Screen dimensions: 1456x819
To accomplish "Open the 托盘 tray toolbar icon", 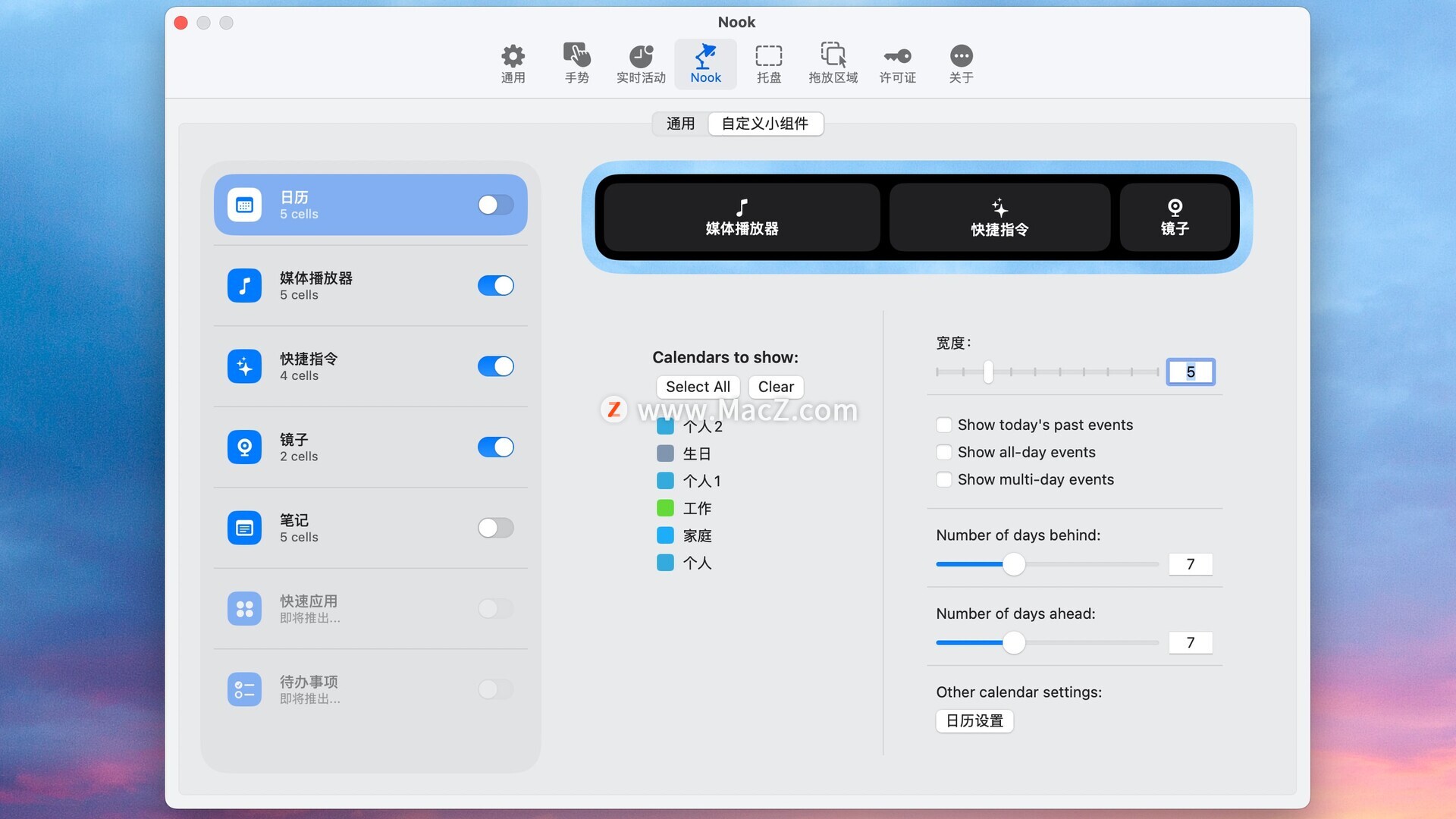I will coord(768,63).
